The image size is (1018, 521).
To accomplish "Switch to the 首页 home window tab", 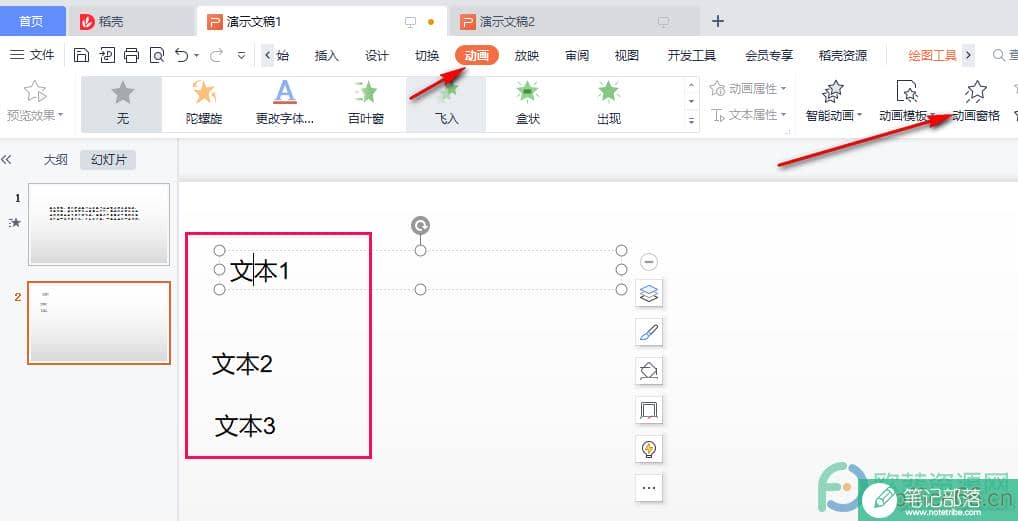I will [x=32, y=21].
